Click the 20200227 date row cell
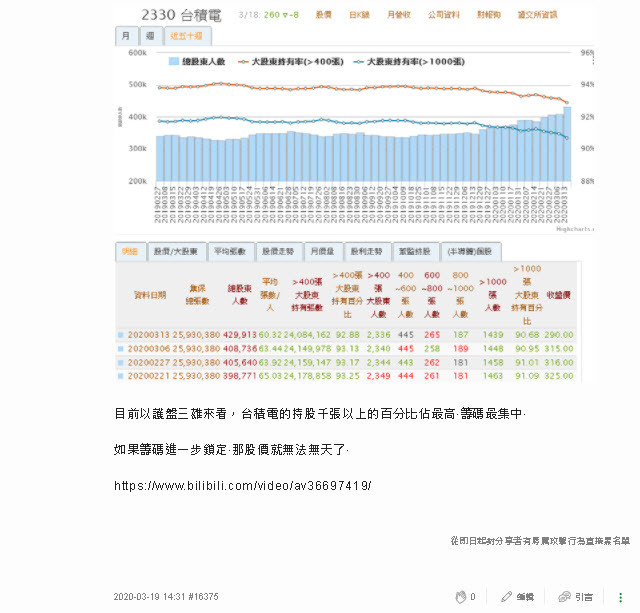The height and width of the screenshot is (613, 640). 149,362
